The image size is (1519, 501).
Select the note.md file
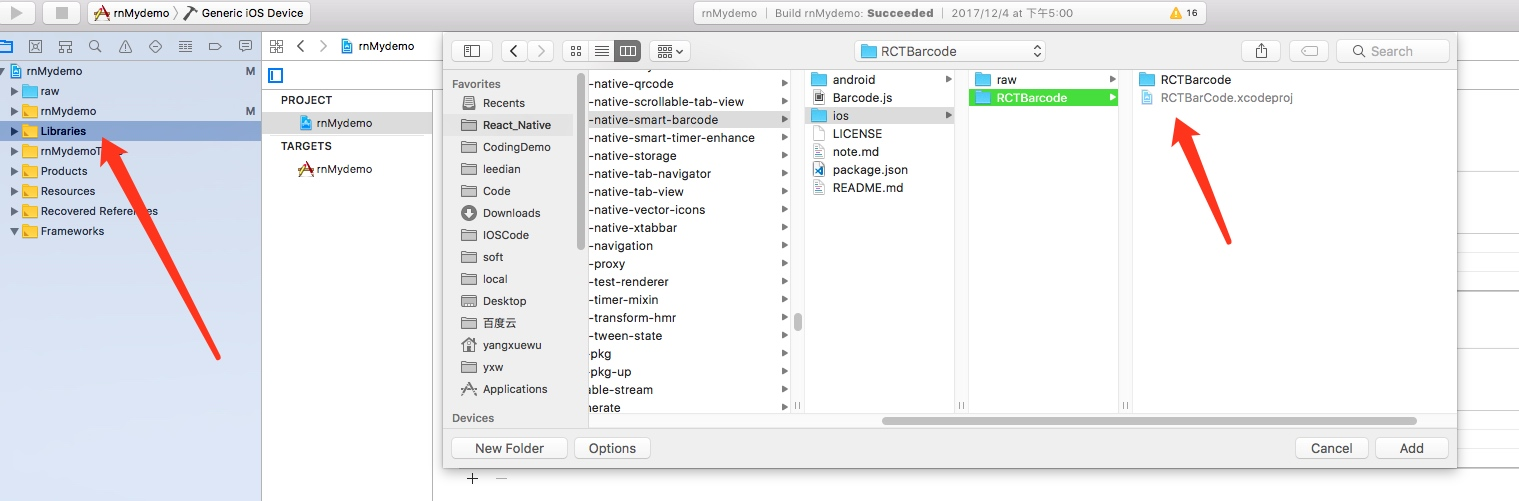pos(878,152)
